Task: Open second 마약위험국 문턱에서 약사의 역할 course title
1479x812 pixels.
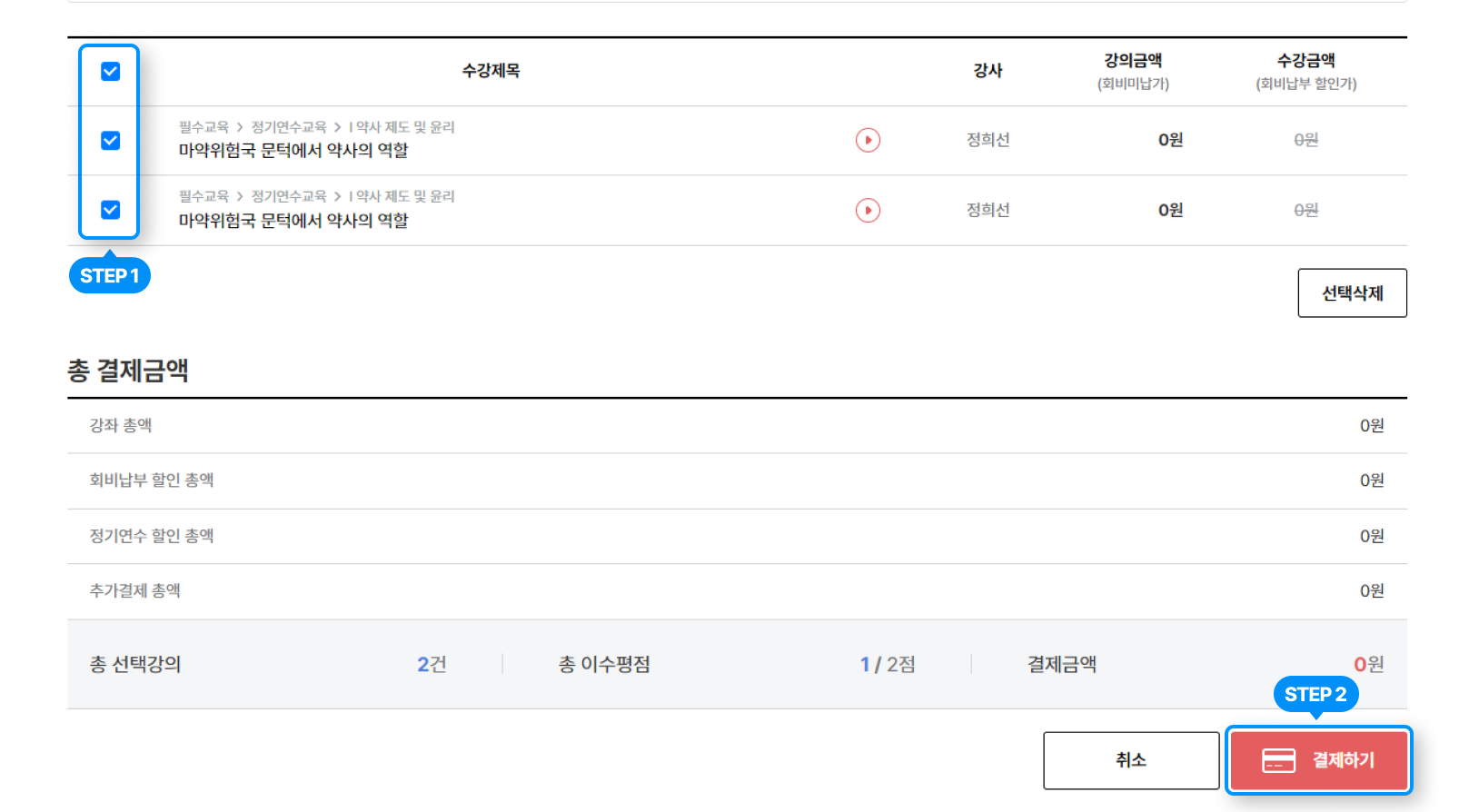Action: pos(293,221)
